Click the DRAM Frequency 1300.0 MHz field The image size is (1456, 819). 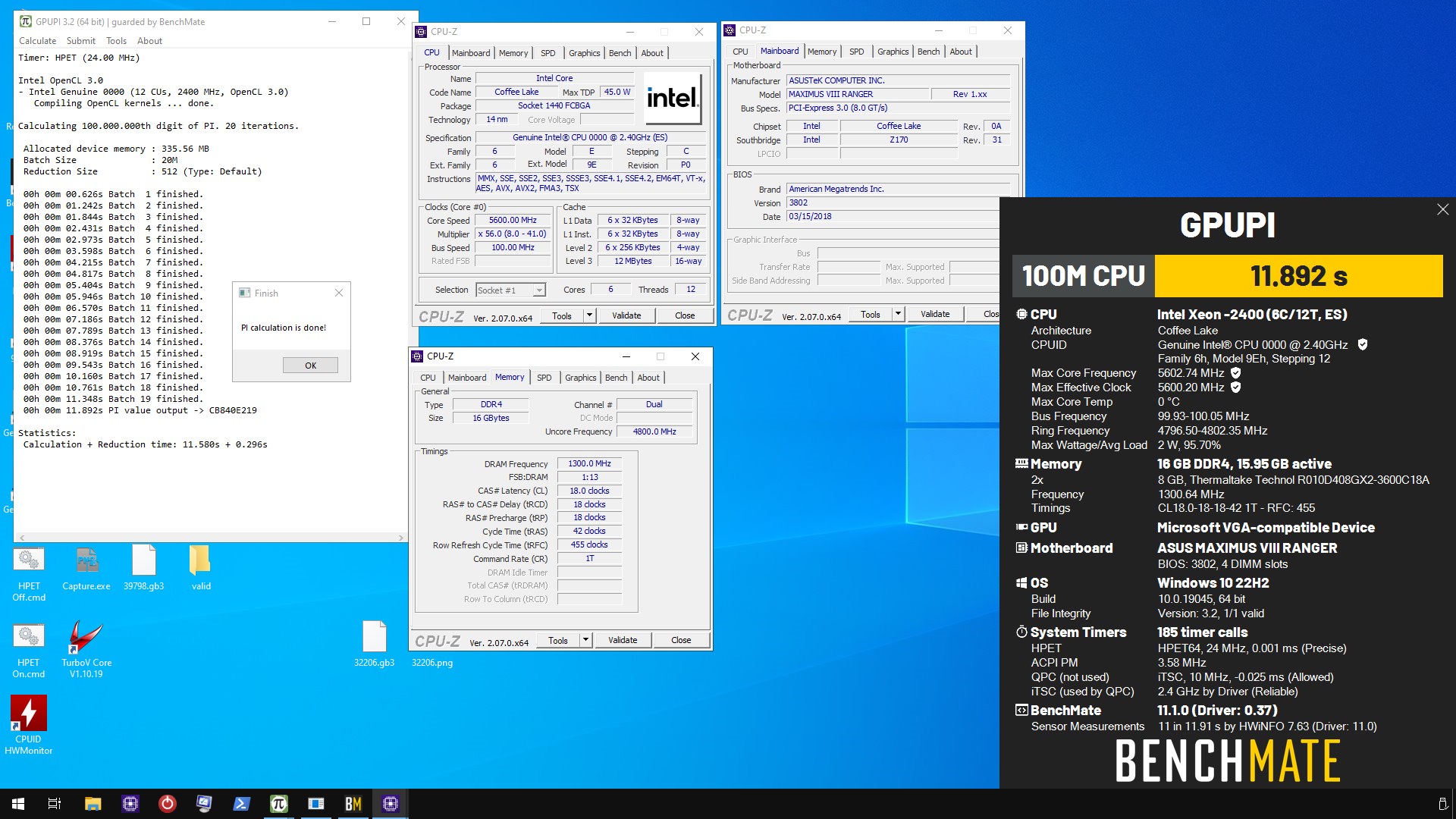(x=589, y=463)
